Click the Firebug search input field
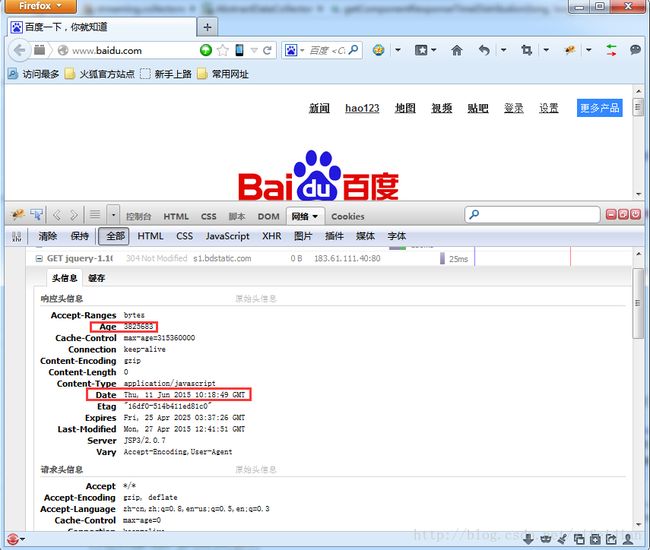 click(x=532, y=215)
